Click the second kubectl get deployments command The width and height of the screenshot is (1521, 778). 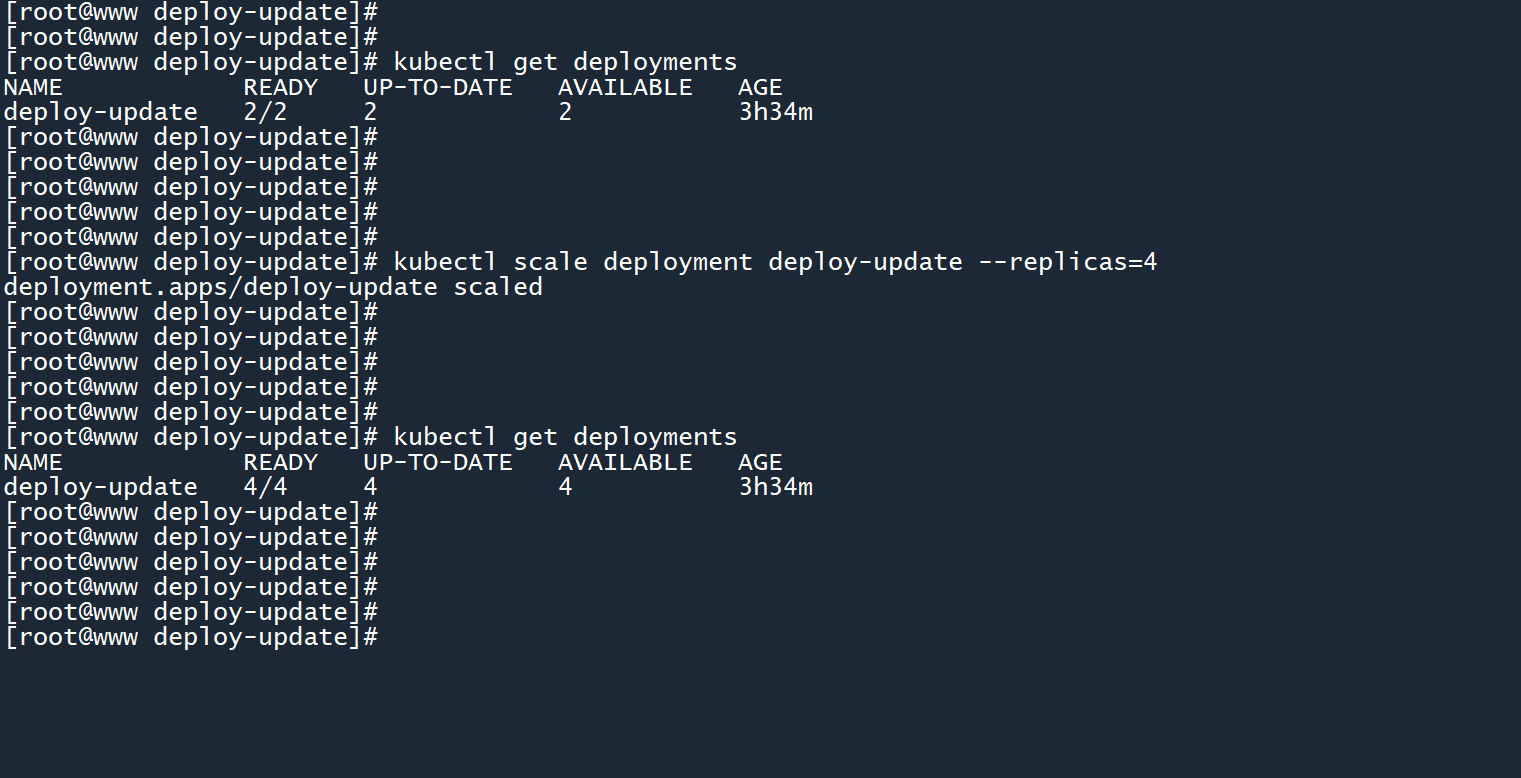click(565, 437)
